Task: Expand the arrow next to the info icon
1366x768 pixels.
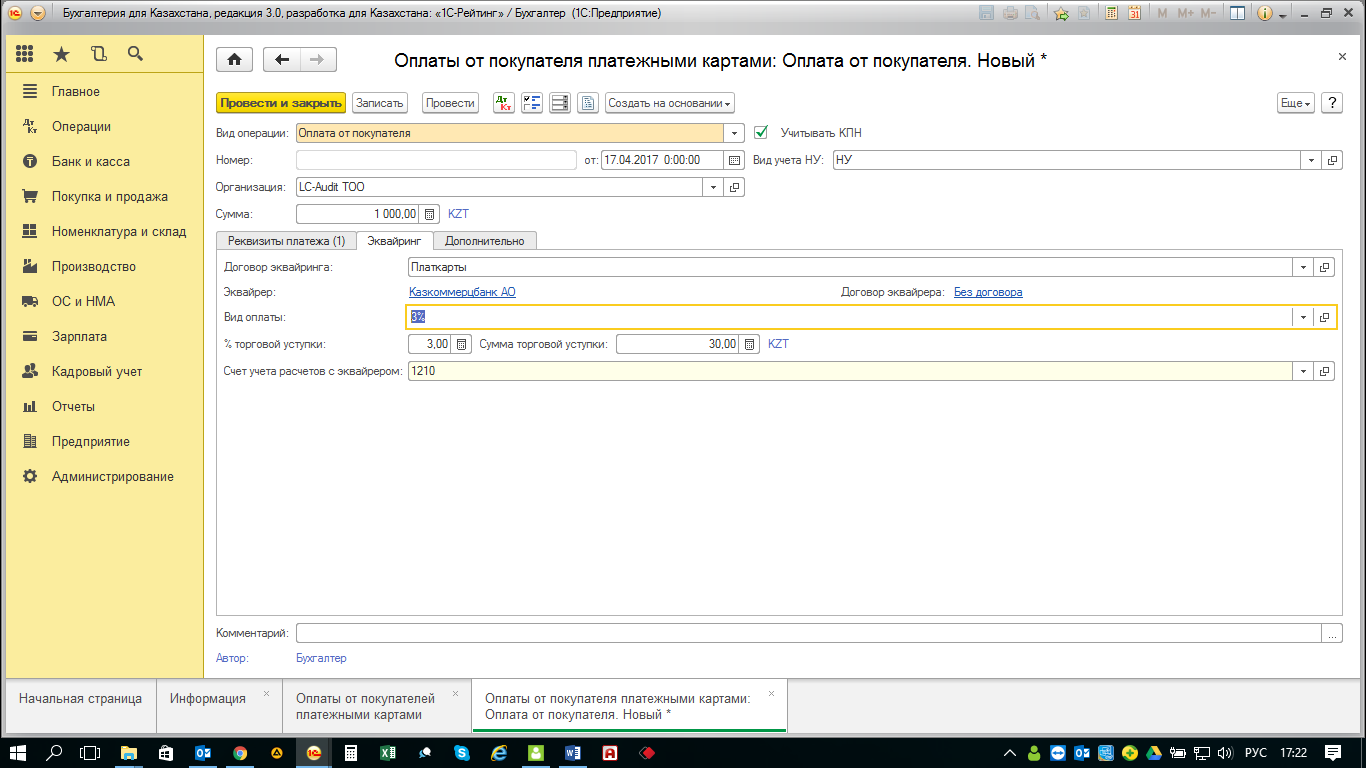Action: point(1281,14)
